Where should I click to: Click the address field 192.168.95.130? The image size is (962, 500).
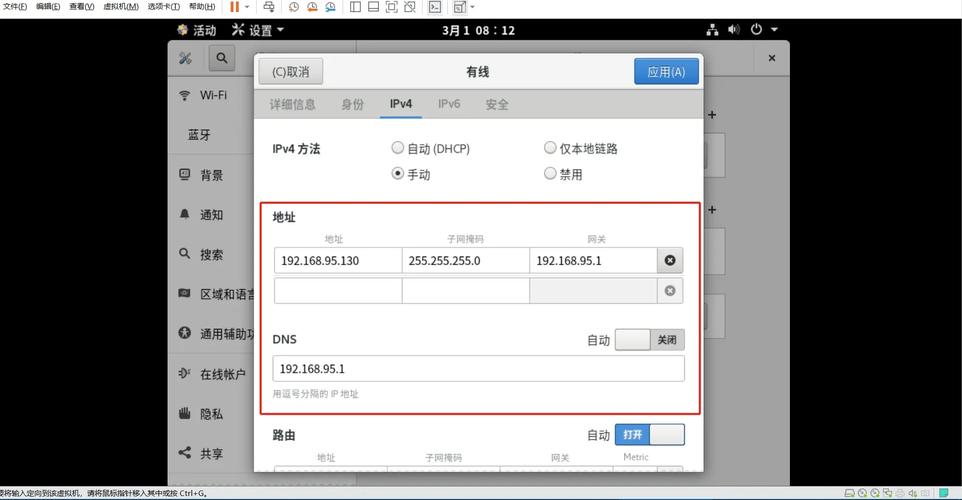[338, 261]
